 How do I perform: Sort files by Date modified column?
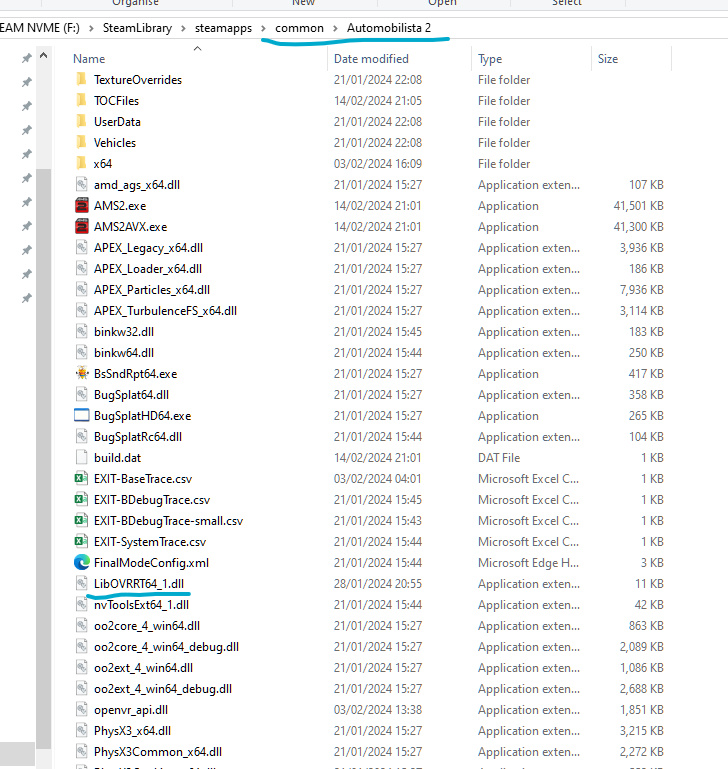coord(371,59)
